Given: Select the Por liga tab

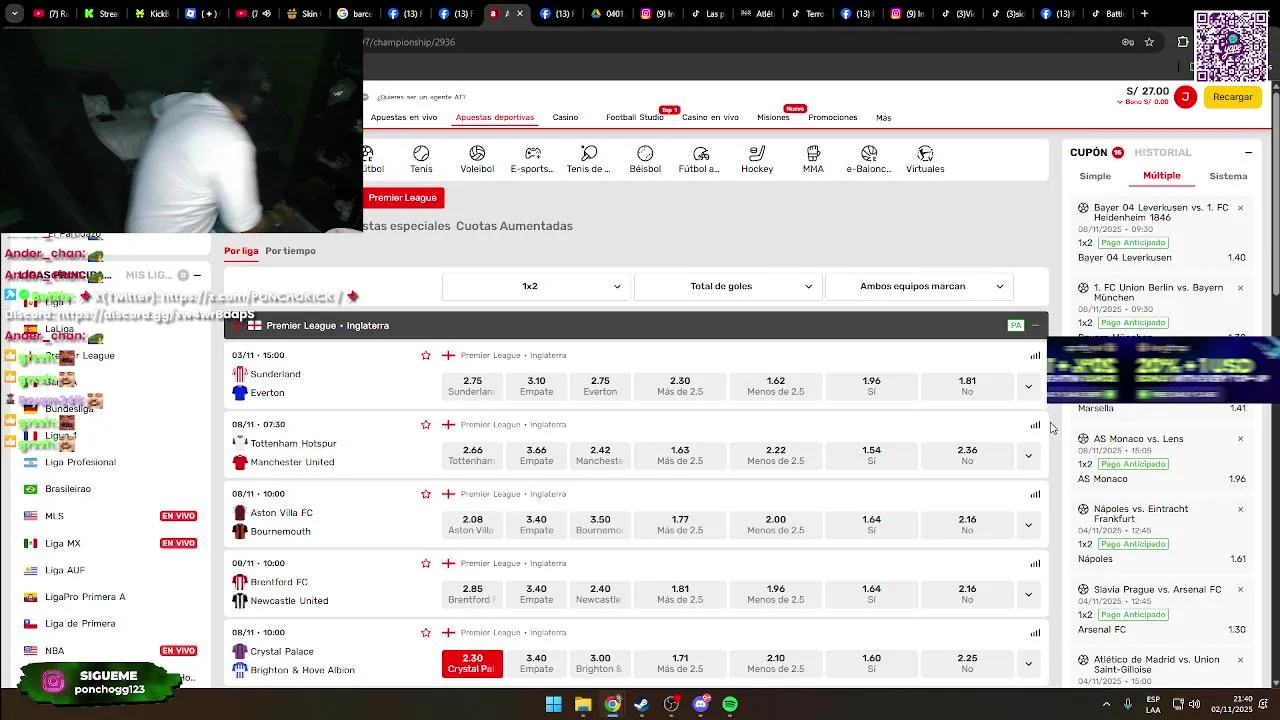Looking at the screenshot, I should point(241,251).
